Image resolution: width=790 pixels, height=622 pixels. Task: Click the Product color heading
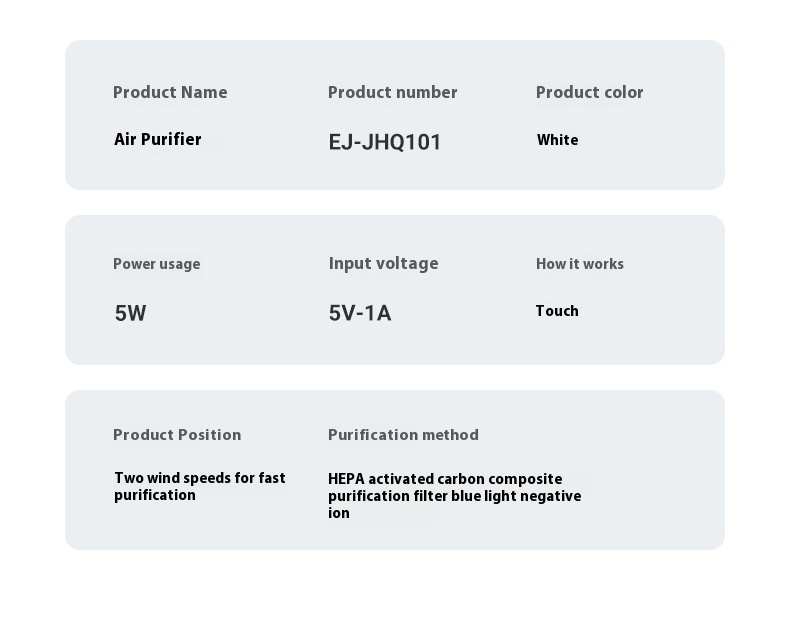tap(589, 93)
